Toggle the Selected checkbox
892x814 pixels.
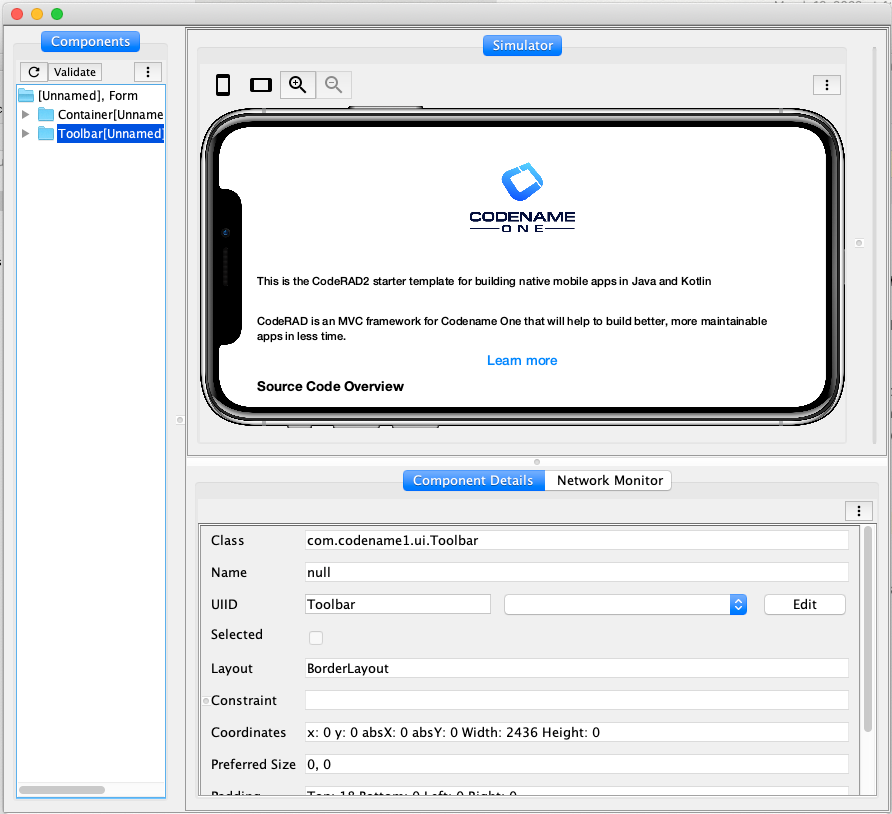[x=316, y=637]
